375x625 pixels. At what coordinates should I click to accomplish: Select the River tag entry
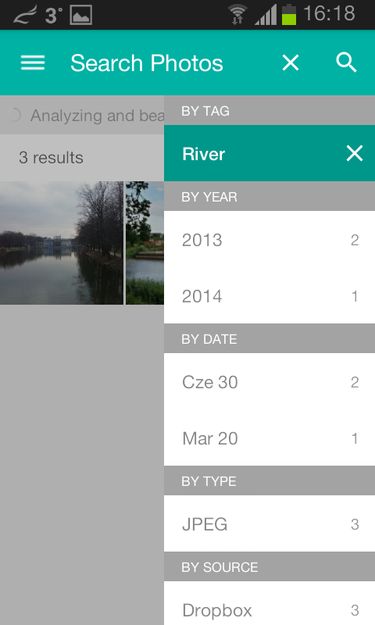[269, 153]
